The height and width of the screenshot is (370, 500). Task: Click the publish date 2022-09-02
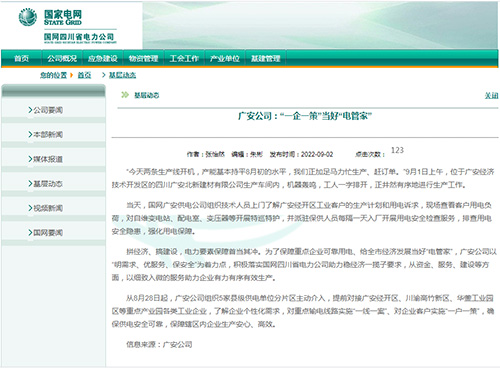(317, 154)
